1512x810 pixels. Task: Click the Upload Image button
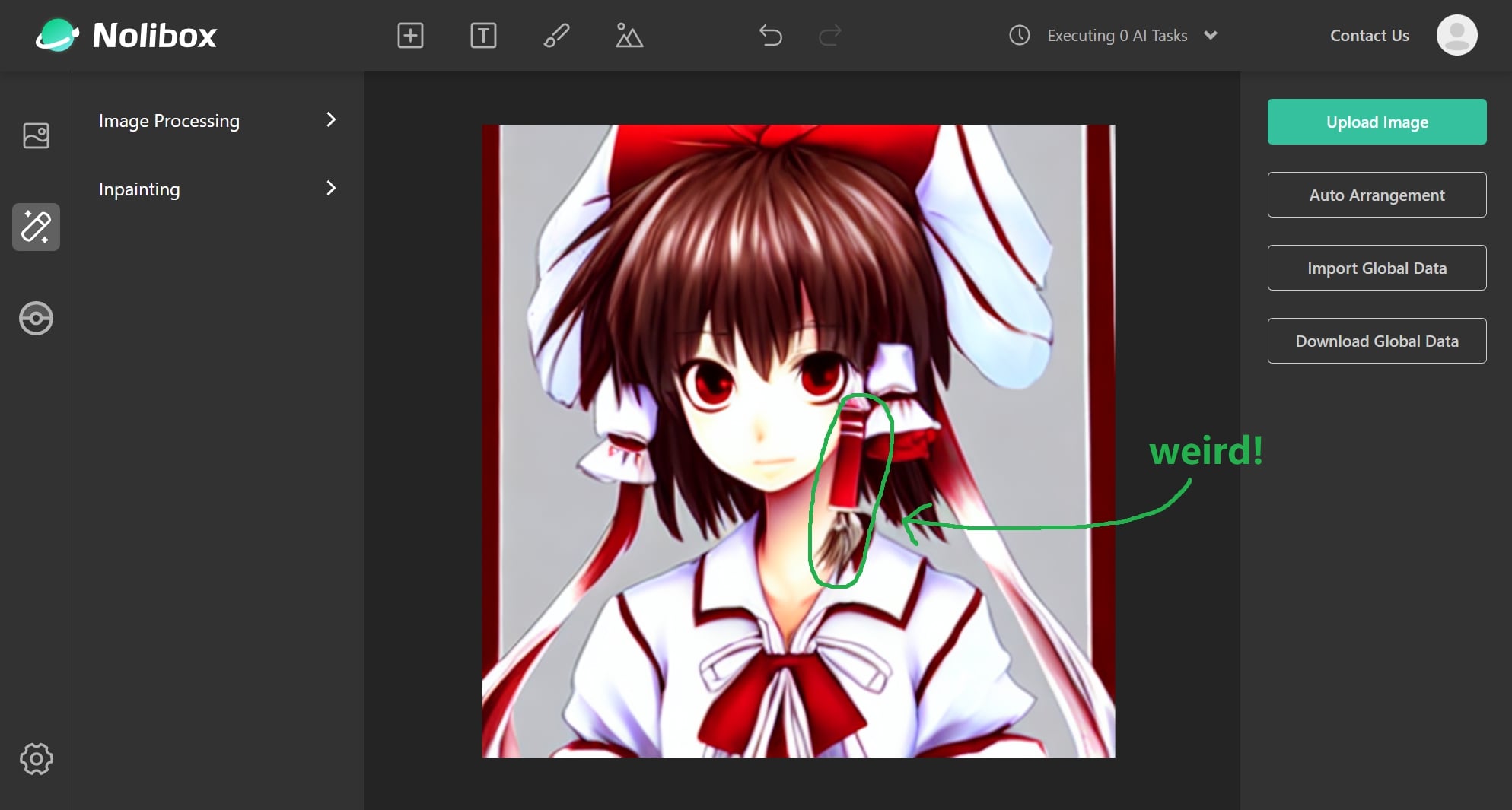click(x=1377, y=122)
